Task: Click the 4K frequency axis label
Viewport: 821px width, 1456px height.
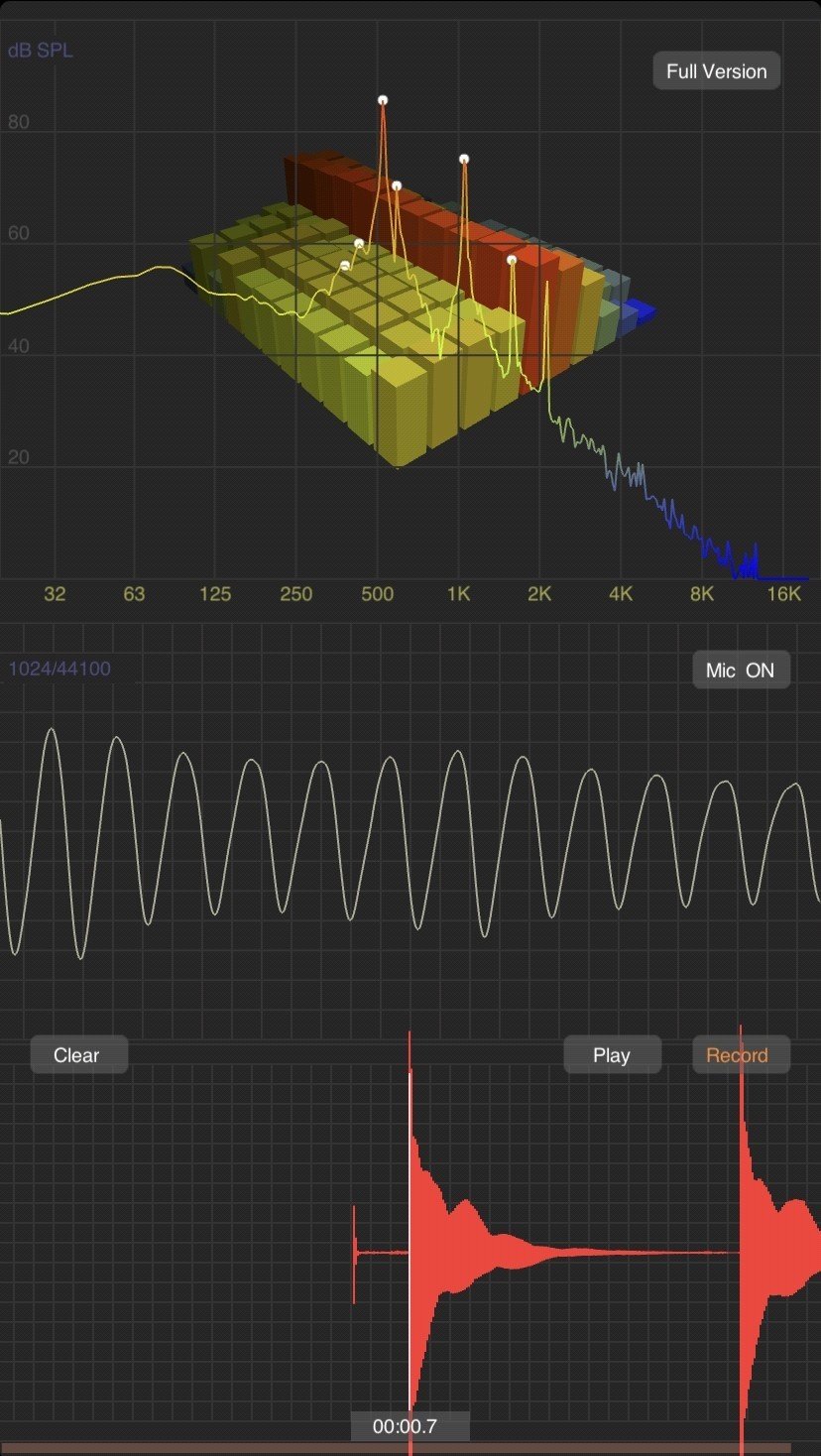Action: 621,594
